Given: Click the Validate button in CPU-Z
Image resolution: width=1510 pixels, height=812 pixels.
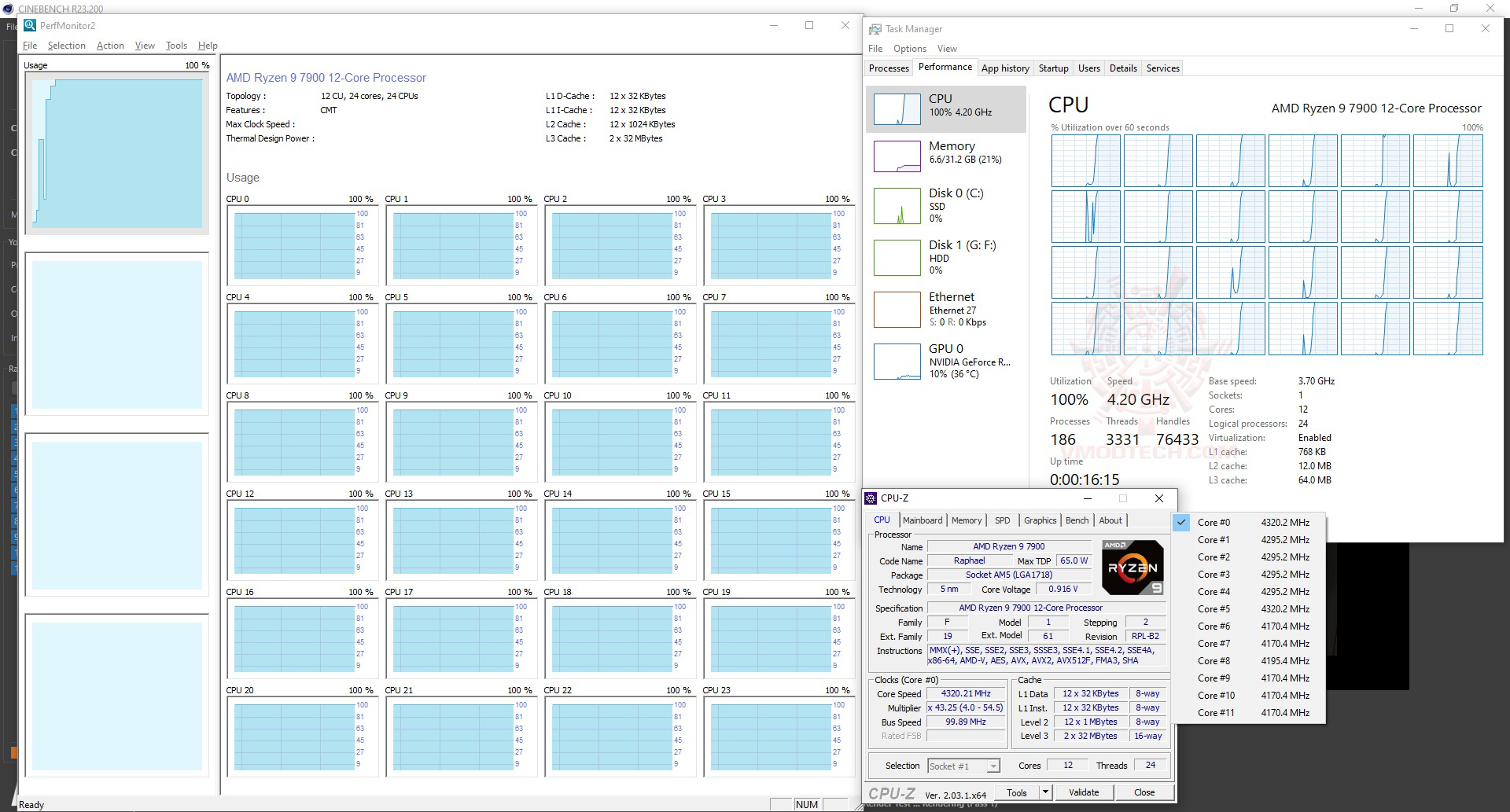Looking at the screenshot, I should (x=1084, y=792).
